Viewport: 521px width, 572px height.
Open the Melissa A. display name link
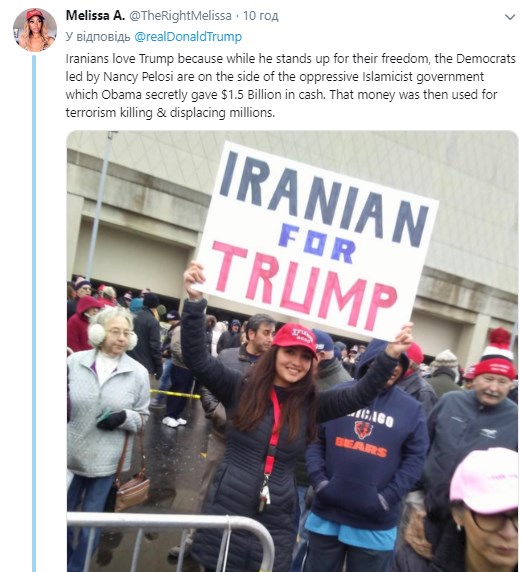click(x=95, y=16)
